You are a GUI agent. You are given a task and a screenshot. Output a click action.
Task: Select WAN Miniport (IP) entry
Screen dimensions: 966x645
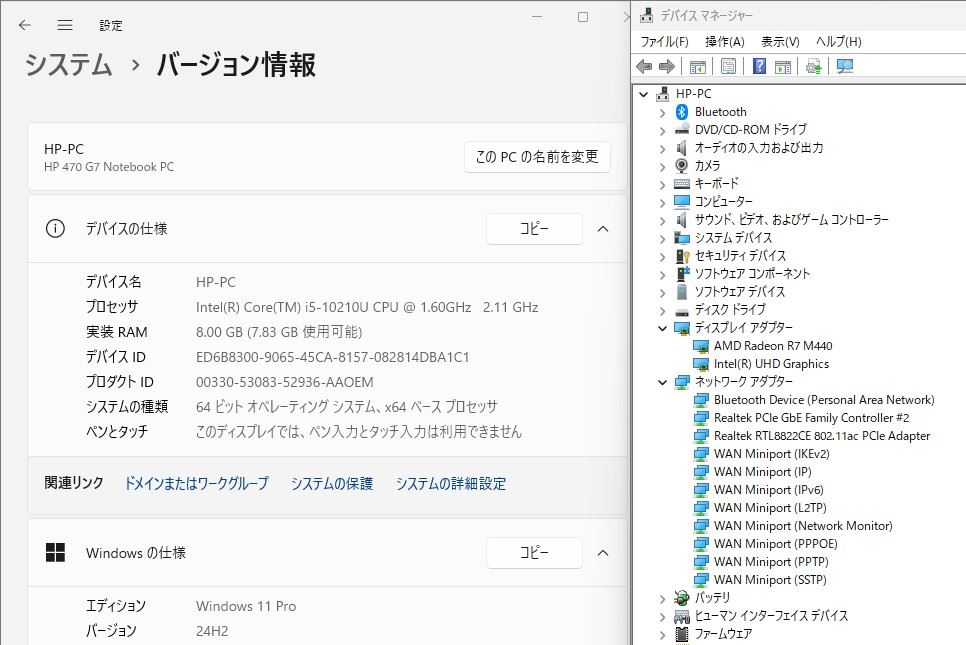click(763, 472)
